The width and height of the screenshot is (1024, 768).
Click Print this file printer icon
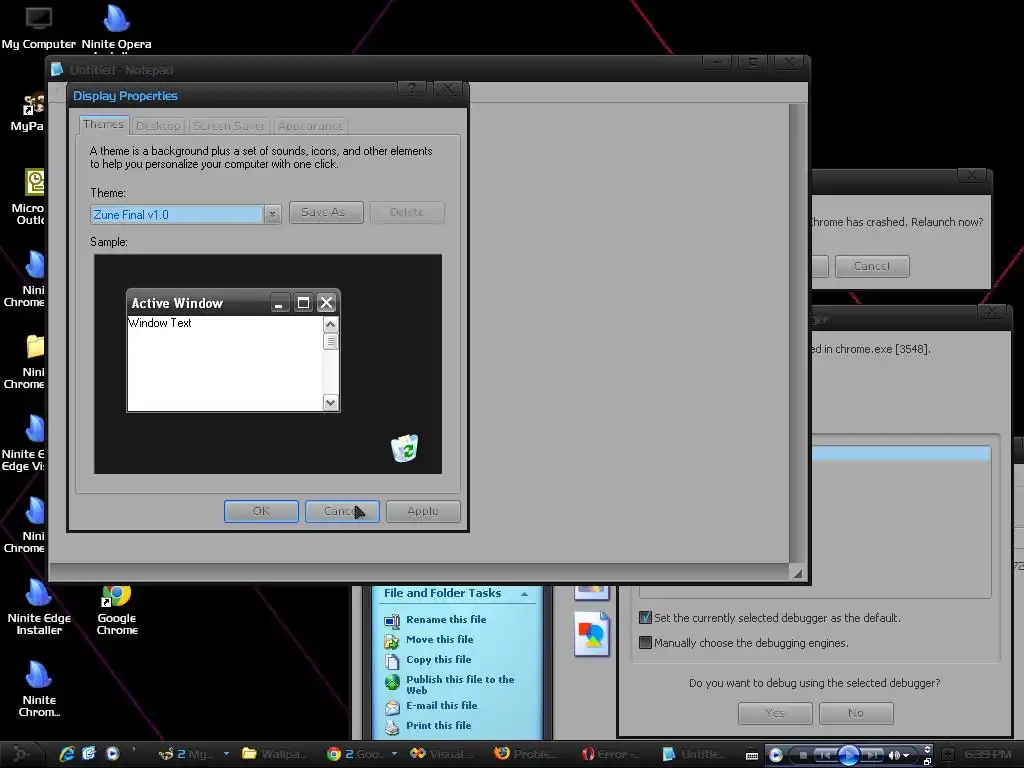click(392, 727)
